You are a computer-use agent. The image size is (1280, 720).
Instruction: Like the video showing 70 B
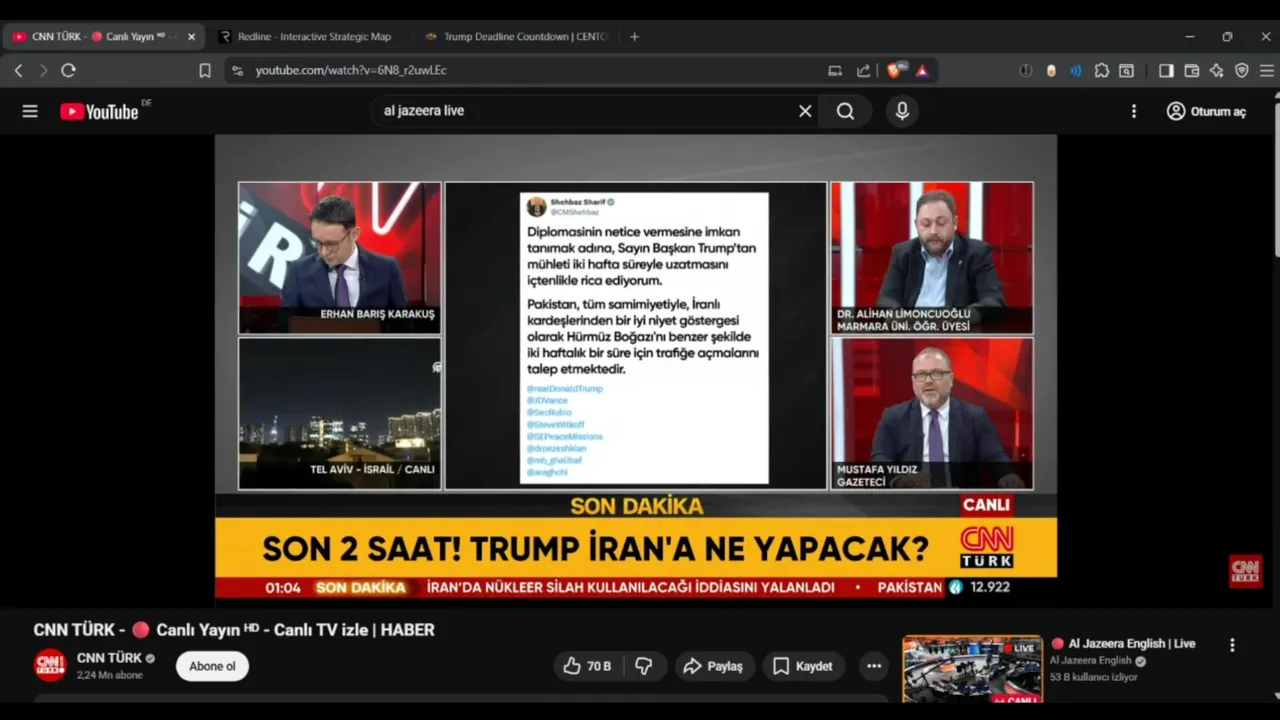click(x=587, y=666)
